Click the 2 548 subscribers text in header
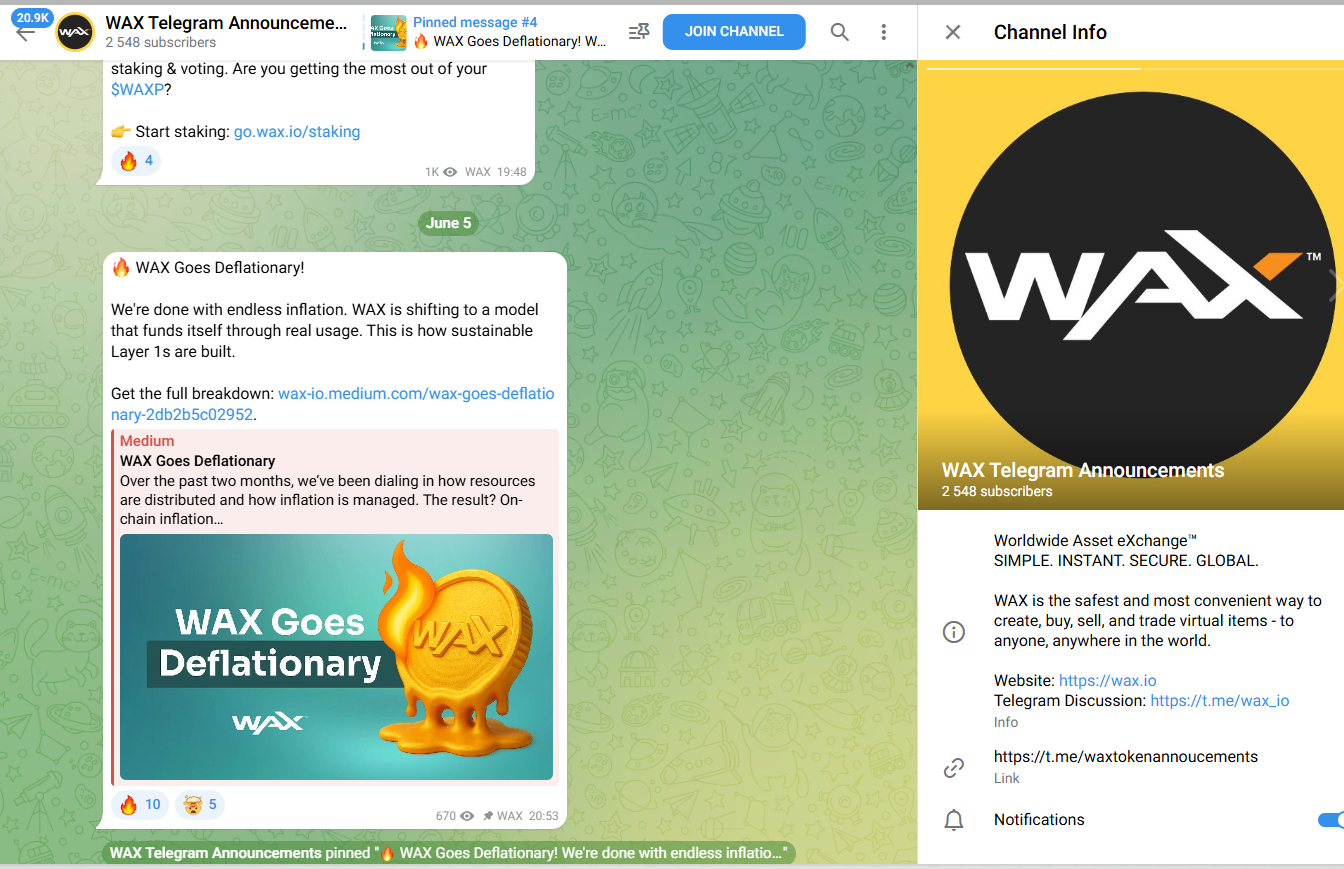 coord(160,43)
